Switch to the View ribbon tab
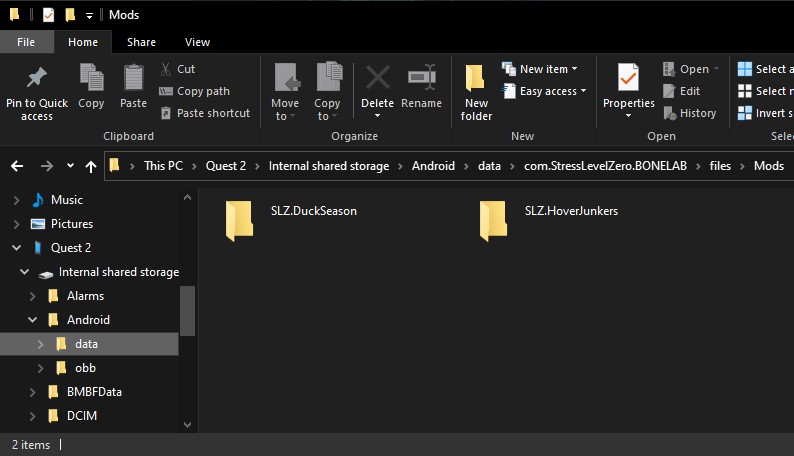Image resolution: width=794 pixels, height=456 pixels. [x=198, y=42]
